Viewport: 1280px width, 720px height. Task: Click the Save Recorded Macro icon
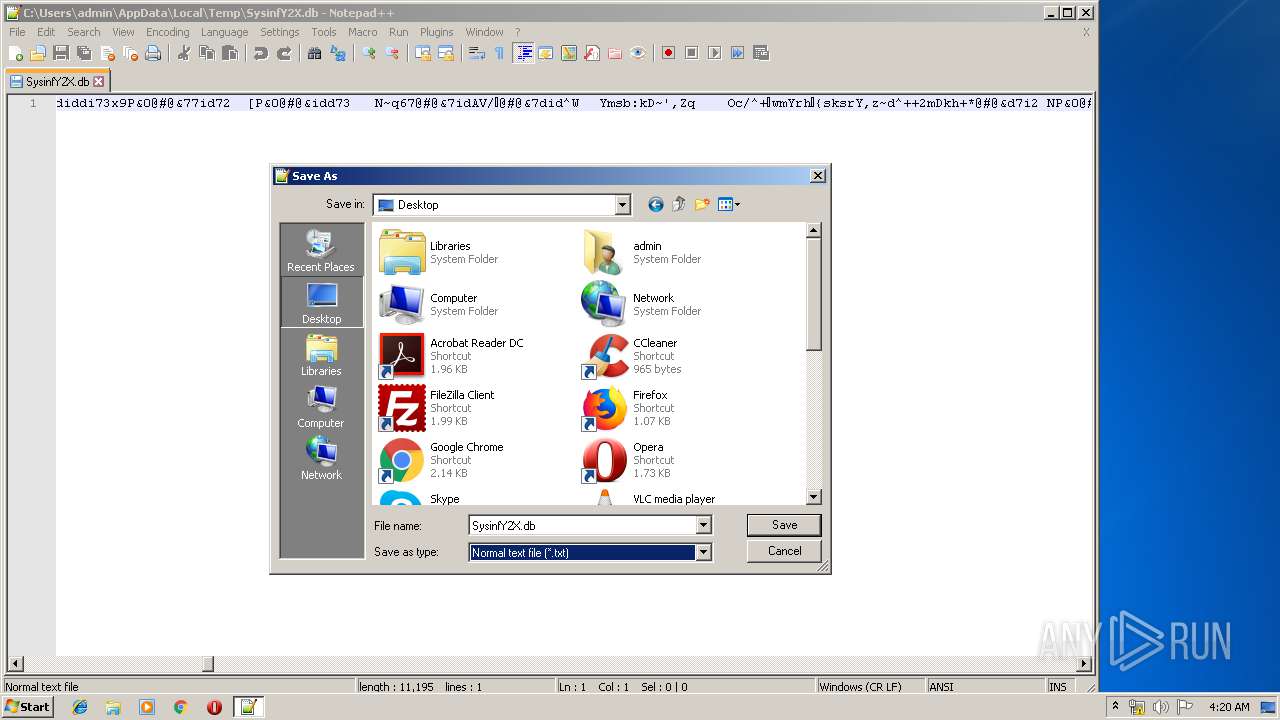761,53
